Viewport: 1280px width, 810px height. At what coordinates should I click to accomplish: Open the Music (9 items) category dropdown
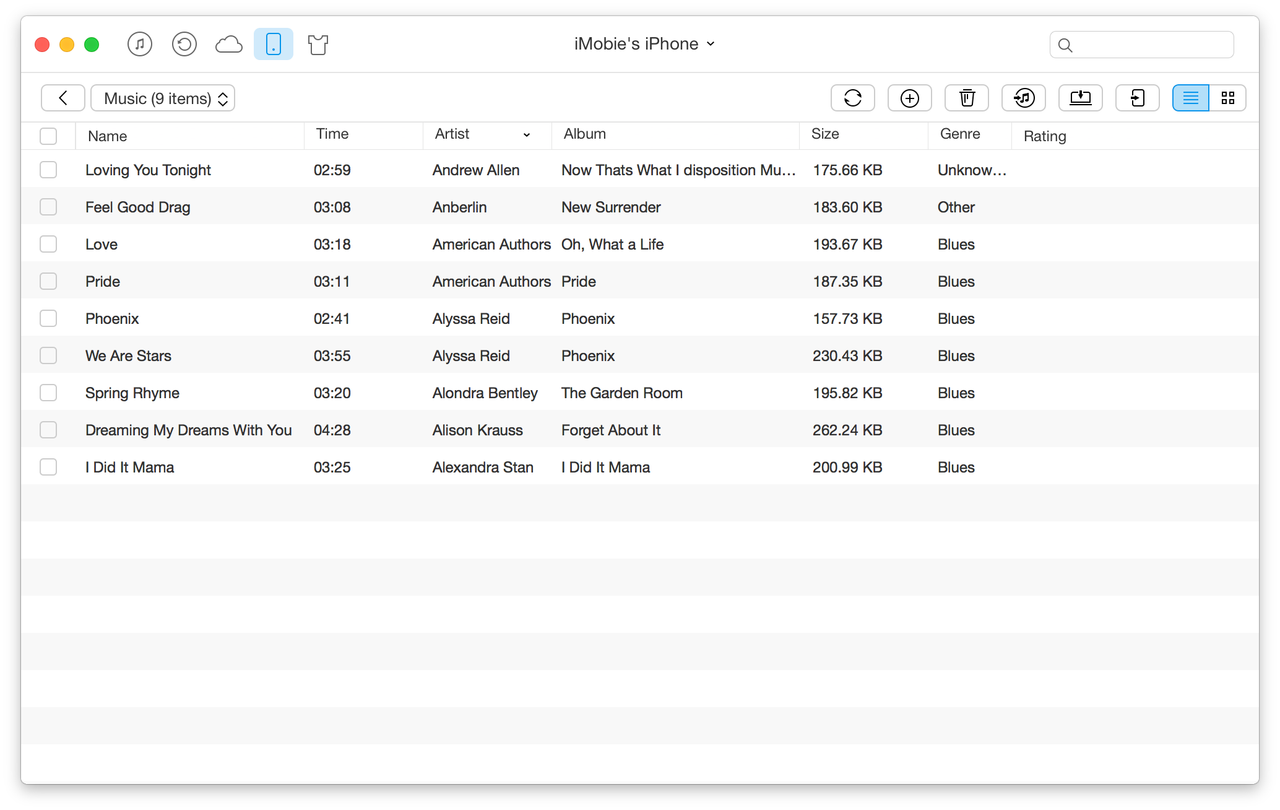[163, 98]
